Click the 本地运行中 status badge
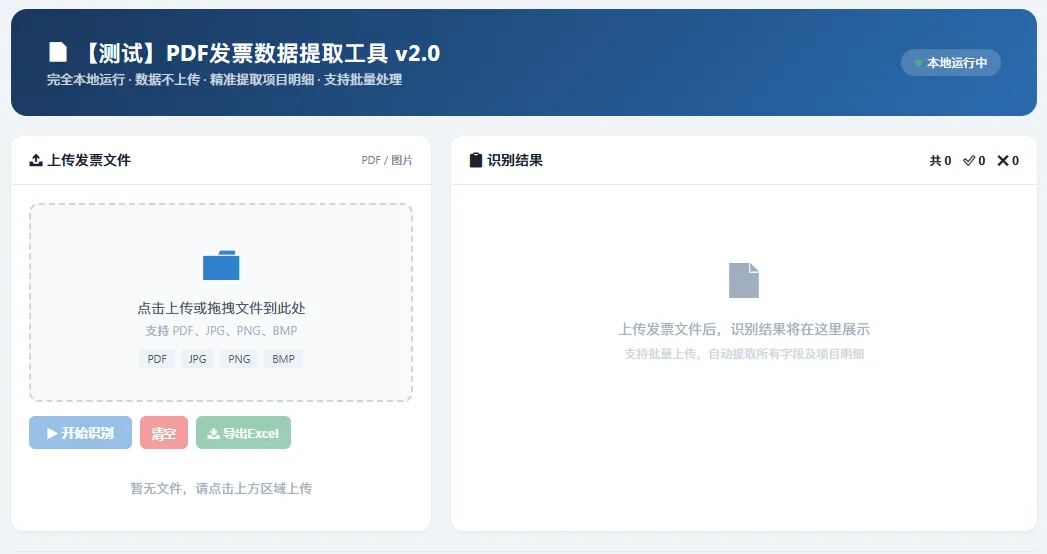The image size is (1047, 554). [x=950, y=63]
